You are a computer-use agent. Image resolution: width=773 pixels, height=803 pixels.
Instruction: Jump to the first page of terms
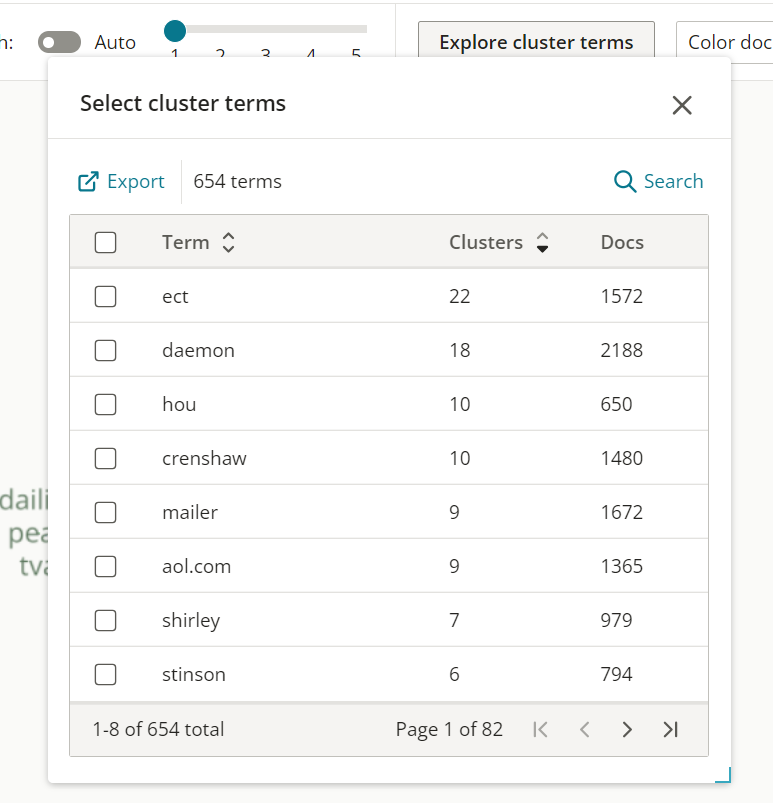(x=540, y=729)
